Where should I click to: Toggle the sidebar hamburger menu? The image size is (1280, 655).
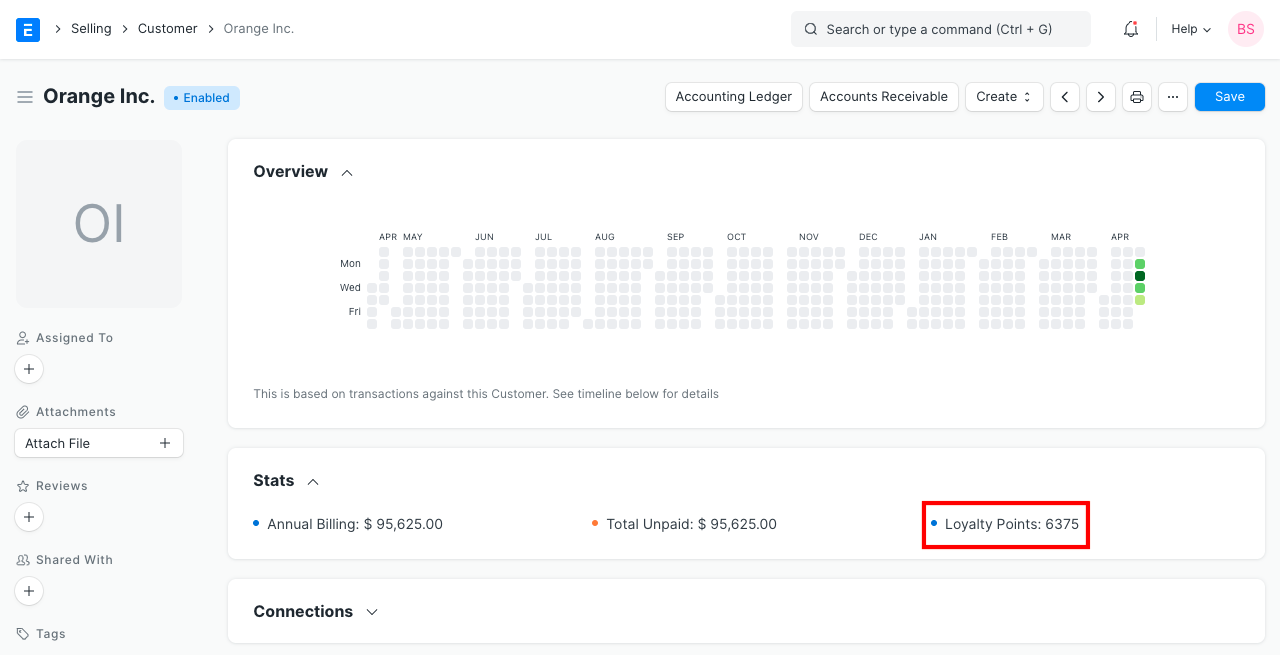click(25, 97)
